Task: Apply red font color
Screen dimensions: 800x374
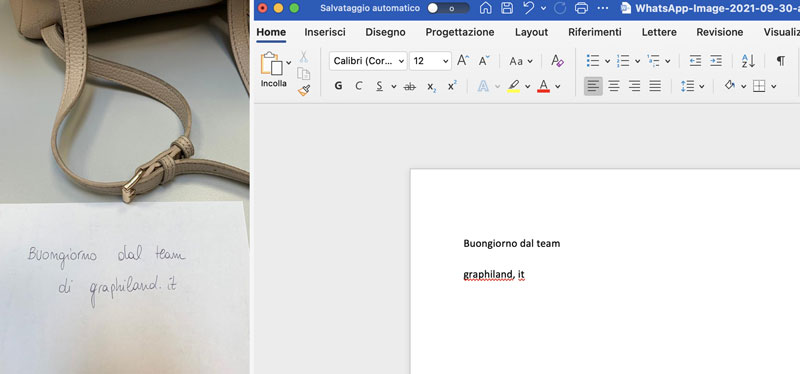Action: (x=543, y=86)
